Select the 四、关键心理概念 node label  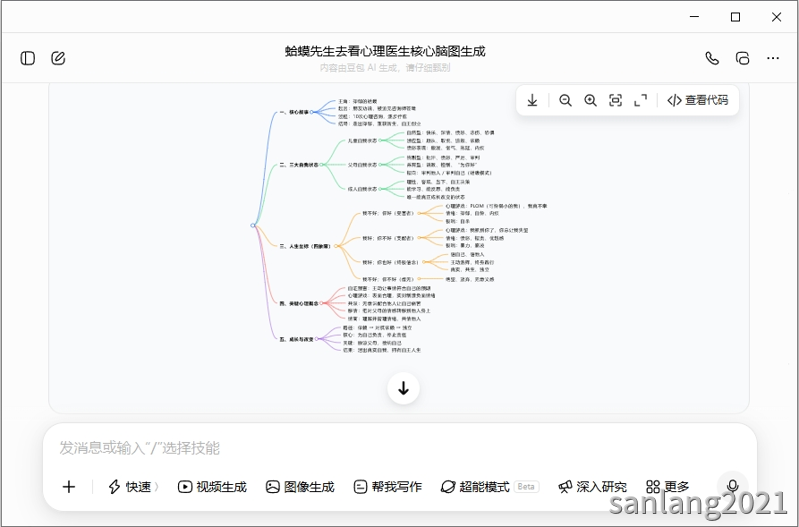299,303
